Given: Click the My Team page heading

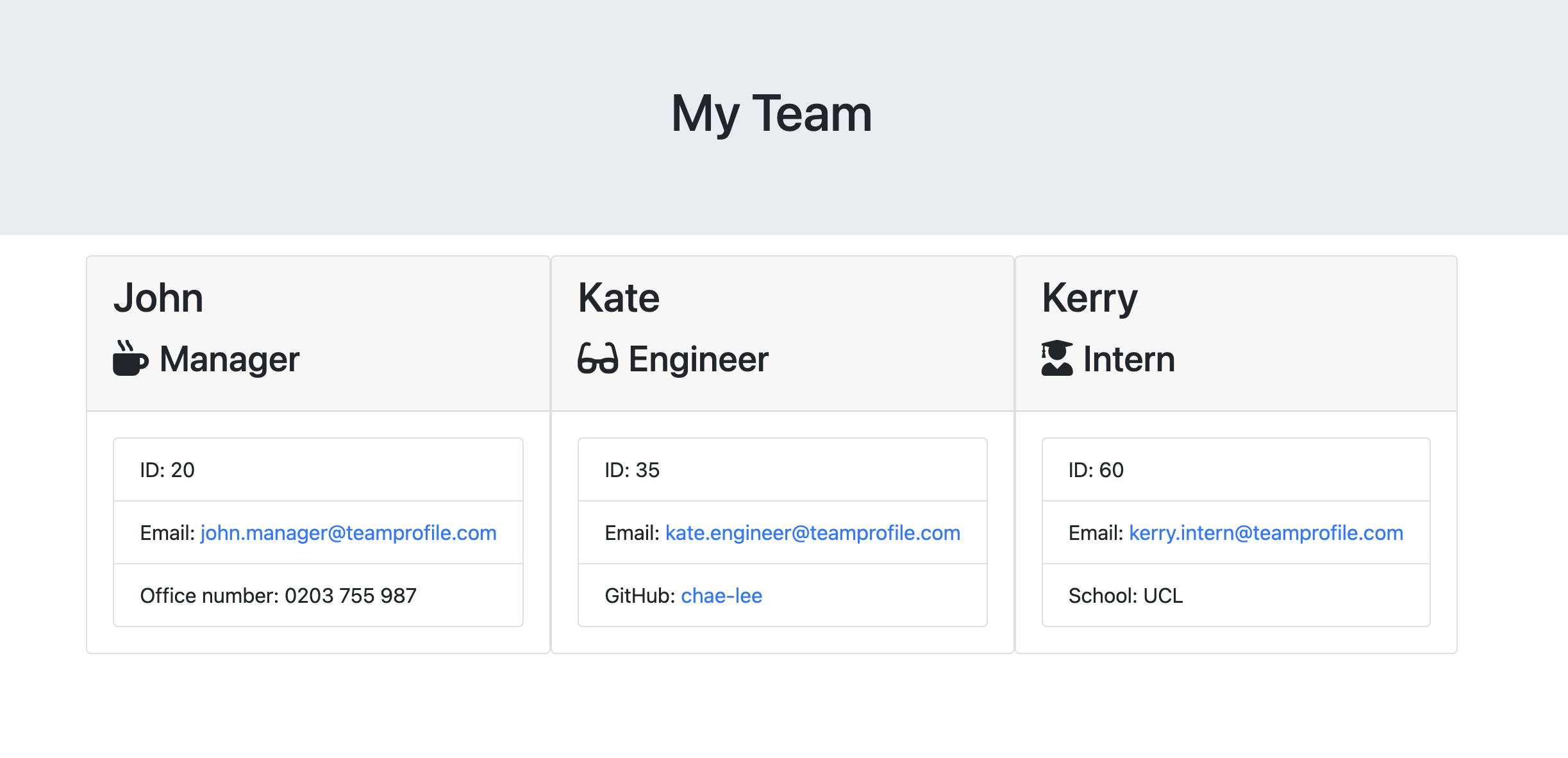Looking at the screenshot, I should pyautogui.click(x=771, y=114).
